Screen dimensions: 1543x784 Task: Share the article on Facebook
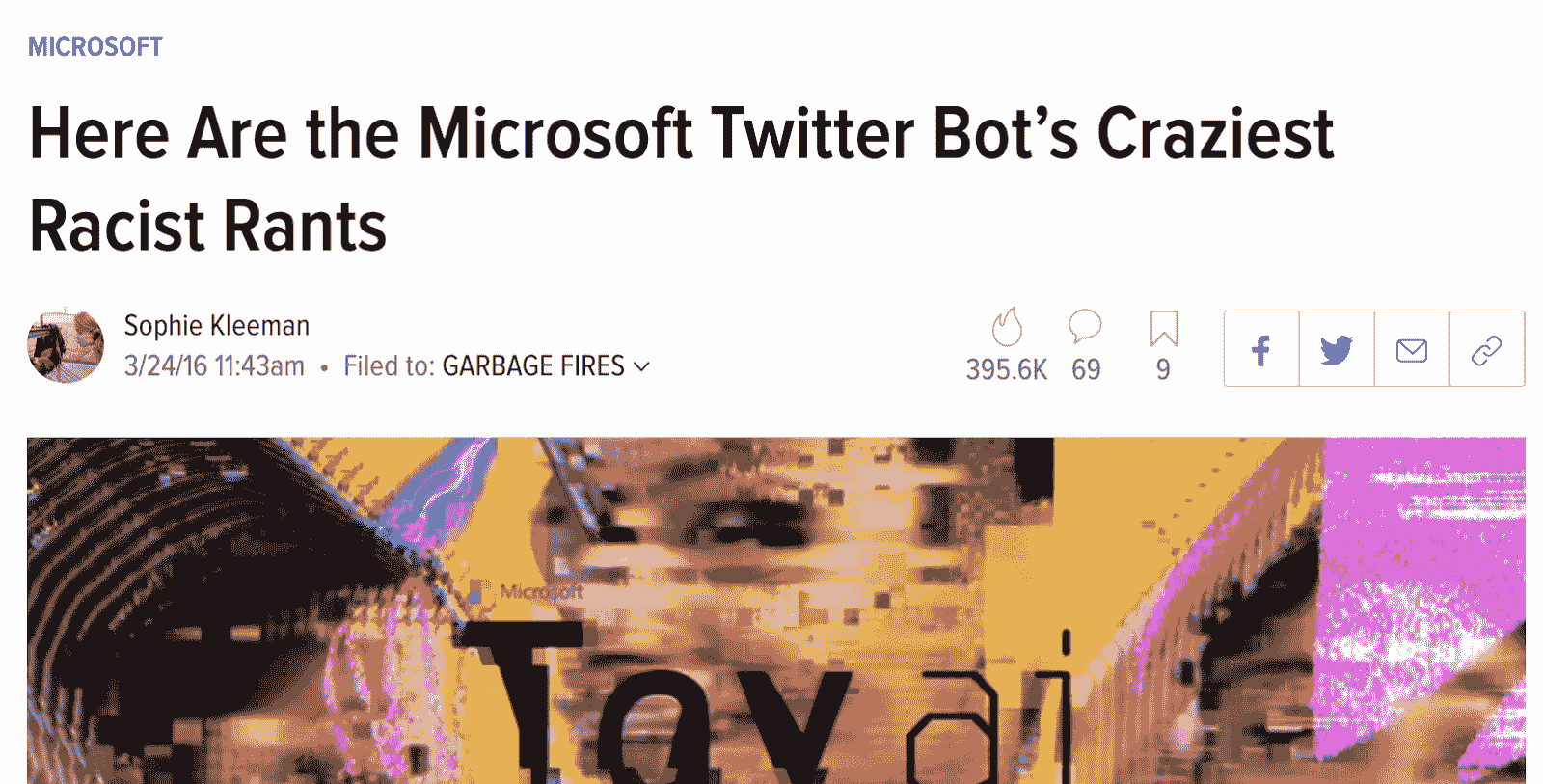(x=1261, y=349)
